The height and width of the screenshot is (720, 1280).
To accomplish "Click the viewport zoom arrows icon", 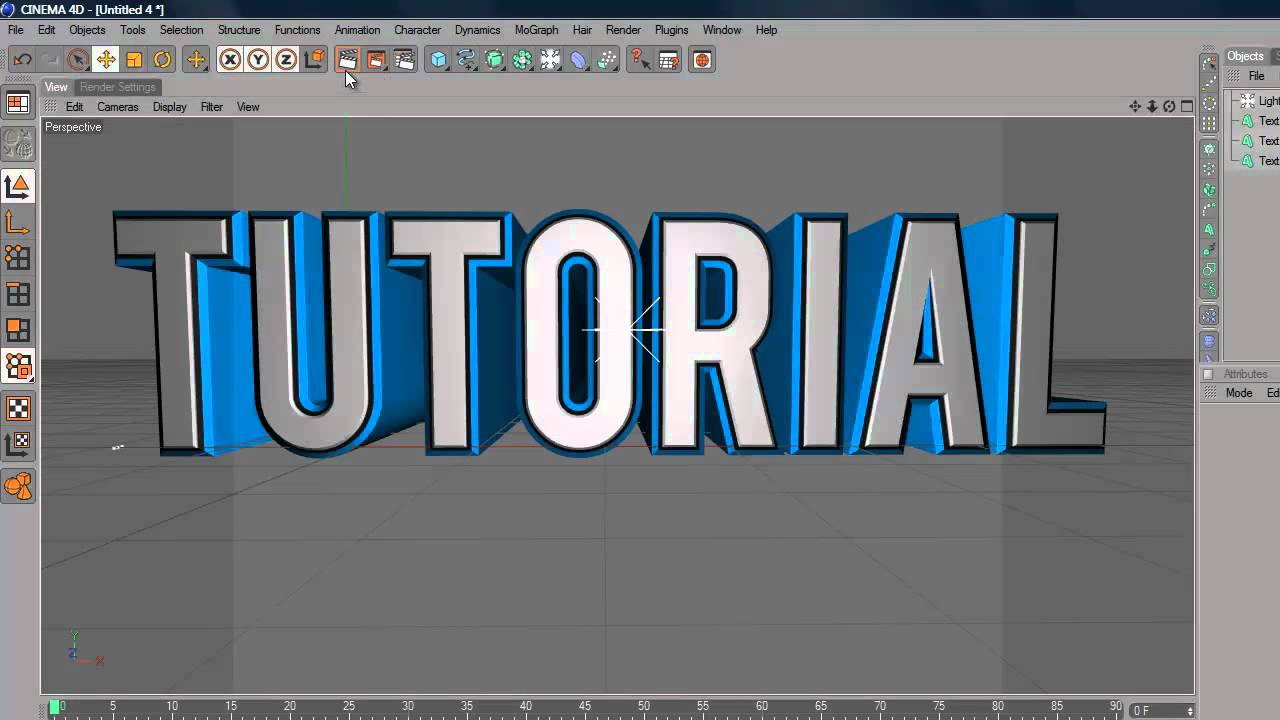I will click(1152, 106).
